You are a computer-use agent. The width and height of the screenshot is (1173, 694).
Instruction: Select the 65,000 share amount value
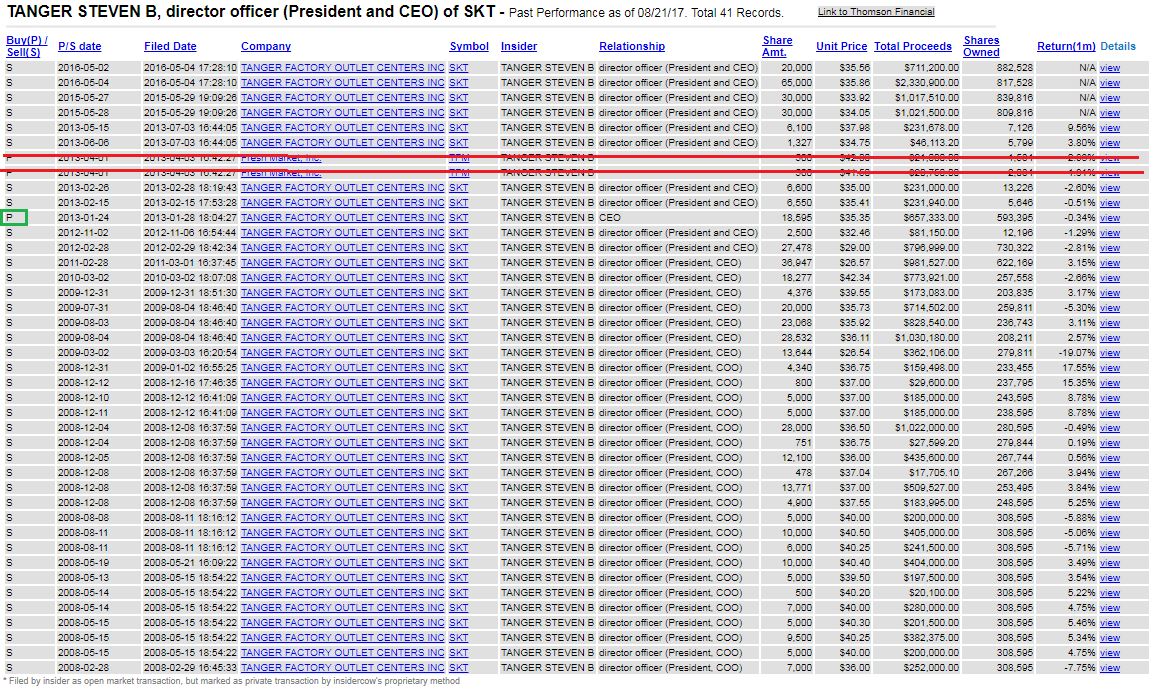click(796, 83)
